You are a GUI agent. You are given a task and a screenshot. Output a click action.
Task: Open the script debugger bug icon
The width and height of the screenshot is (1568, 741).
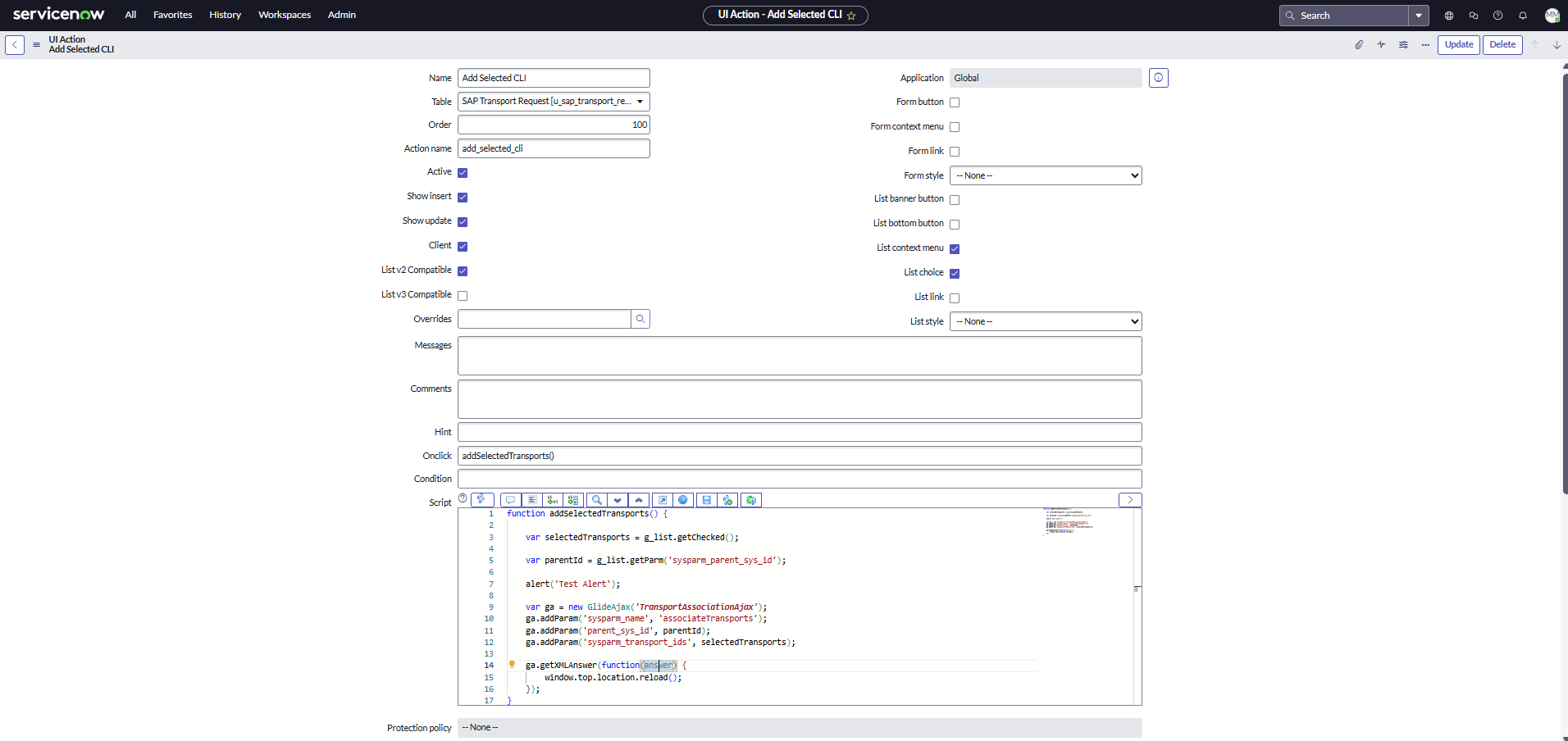tap(750, 500)
